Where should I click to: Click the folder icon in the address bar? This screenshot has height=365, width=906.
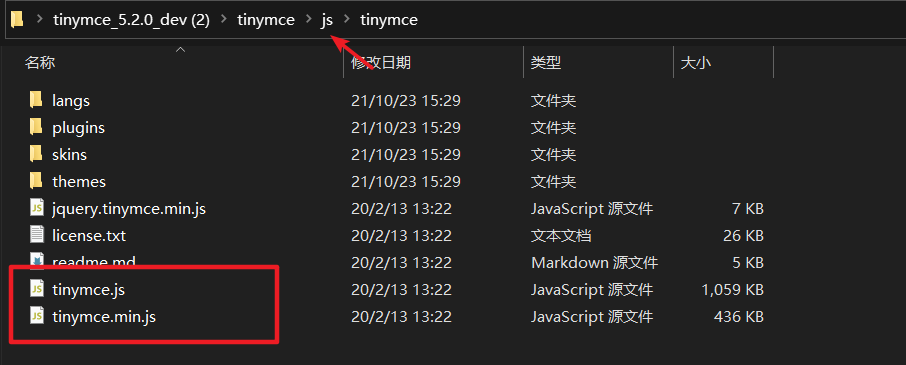(x=17, y=20)
